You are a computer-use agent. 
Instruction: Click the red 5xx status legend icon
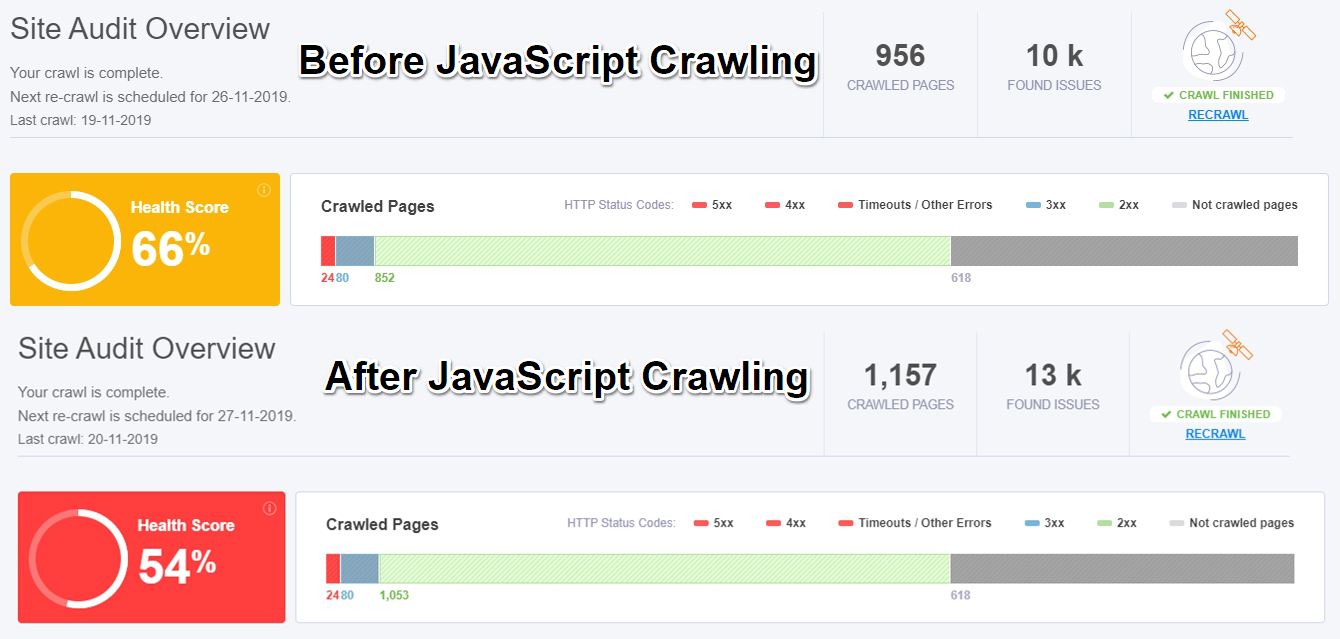(x=700, y=204)
